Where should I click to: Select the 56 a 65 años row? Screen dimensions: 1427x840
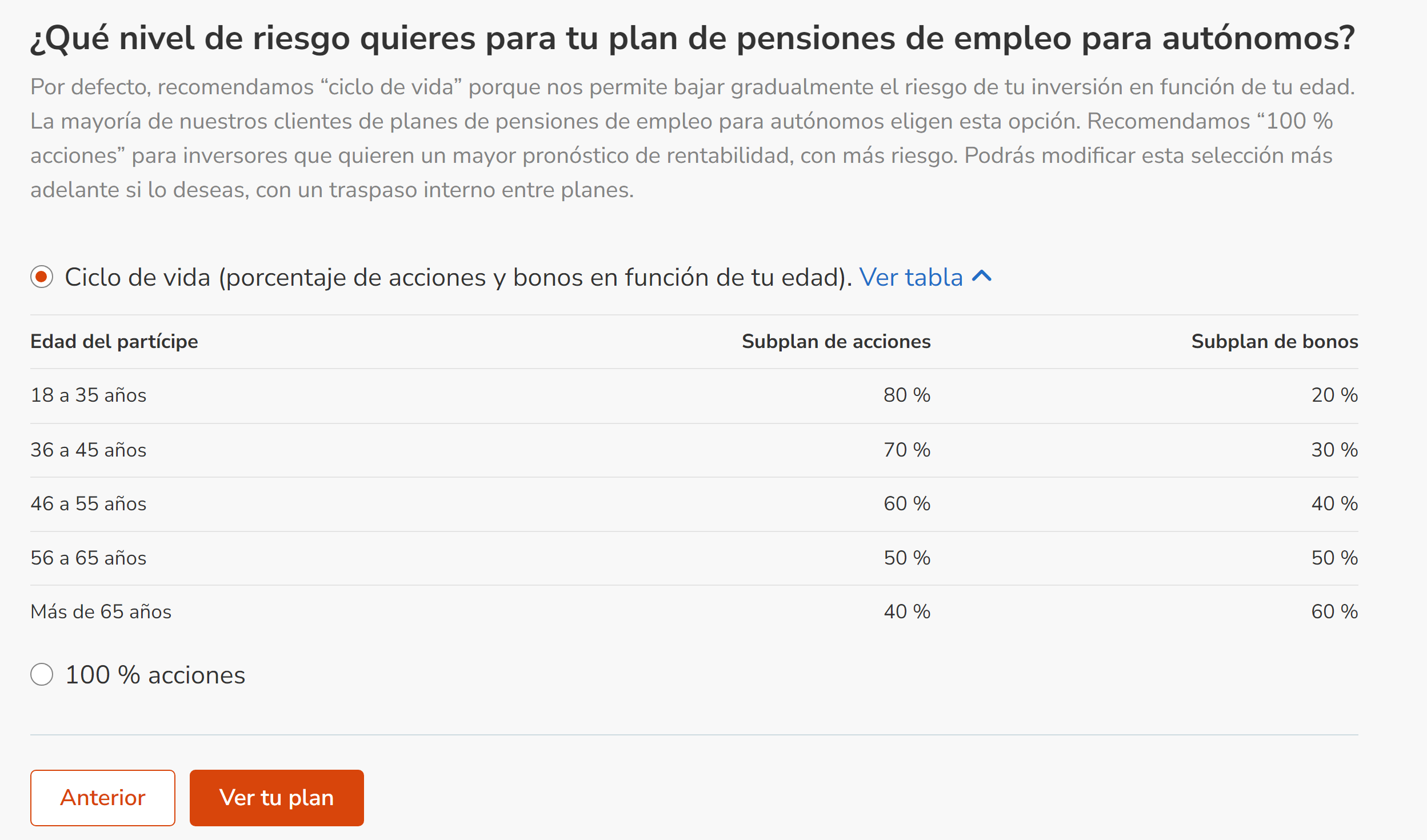click(x=694, y=558)
